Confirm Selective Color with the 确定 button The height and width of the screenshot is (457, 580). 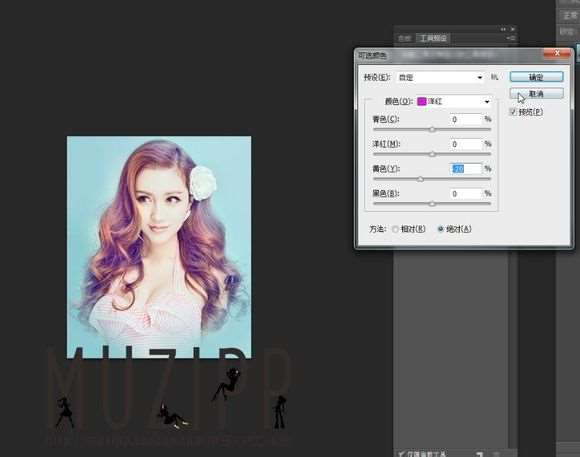536,77
